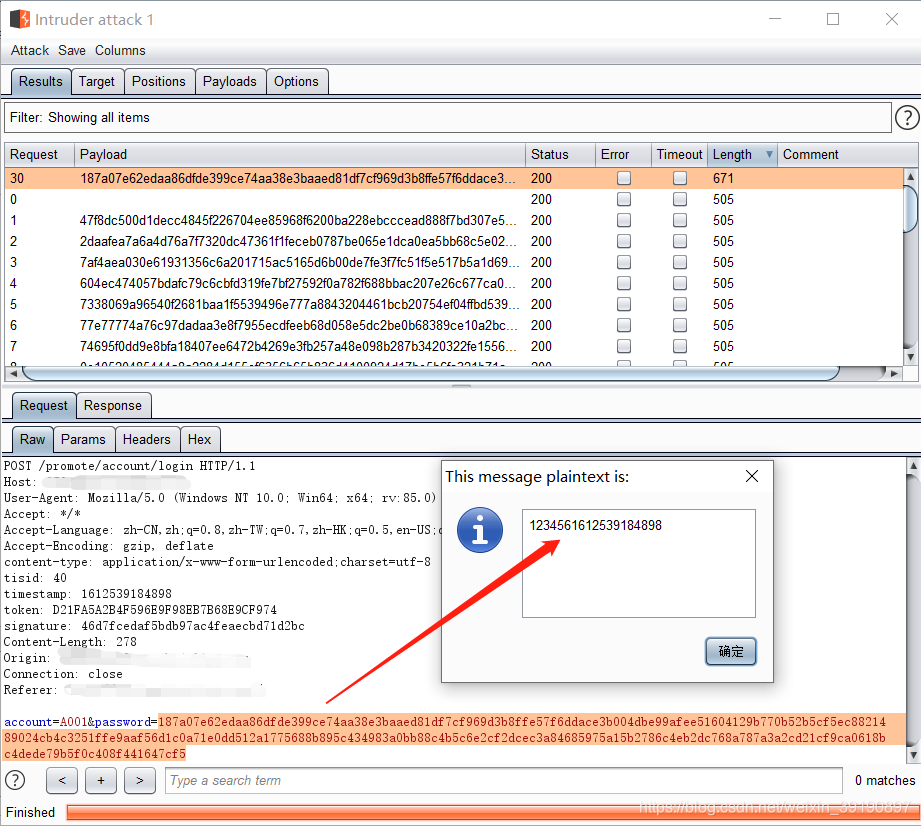Select the Results tab
This screenshot has width=921, height=826.
[x=41, y=82]
